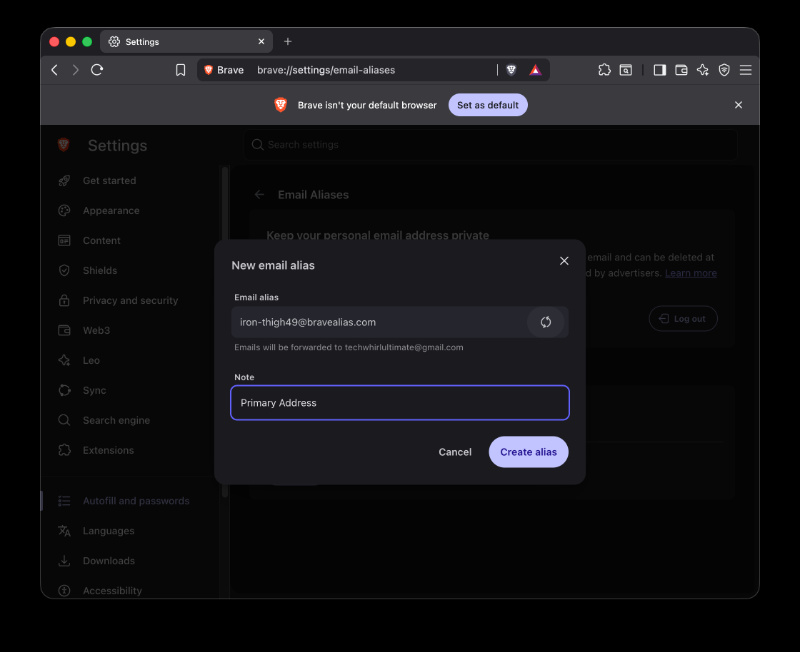Open the Brave Wallet icon
Viewport: 800px width, 652px height.
681,70
